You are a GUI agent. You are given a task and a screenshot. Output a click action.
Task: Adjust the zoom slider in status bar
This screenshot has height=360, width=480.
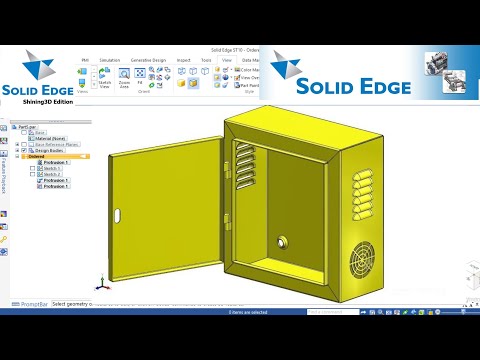pos(463,312)
